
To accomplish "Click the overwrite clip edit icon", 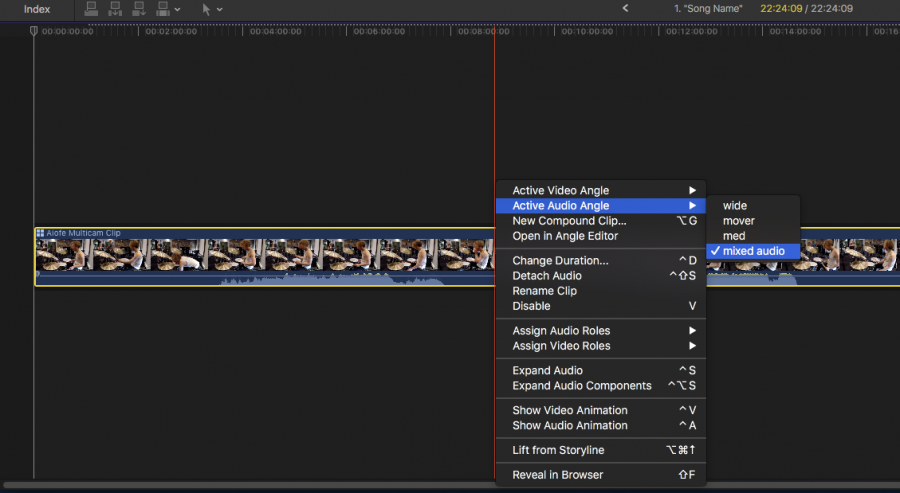I will (x=161, y=9).
